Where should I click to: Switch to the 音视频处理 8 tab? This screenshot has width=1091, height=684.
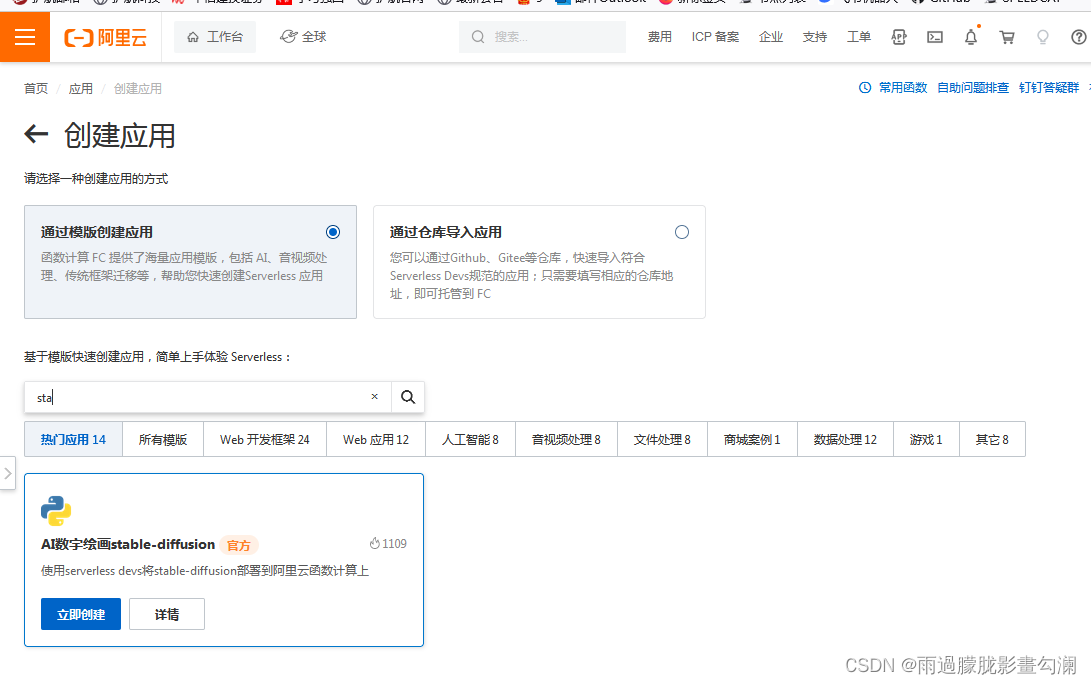566,439
